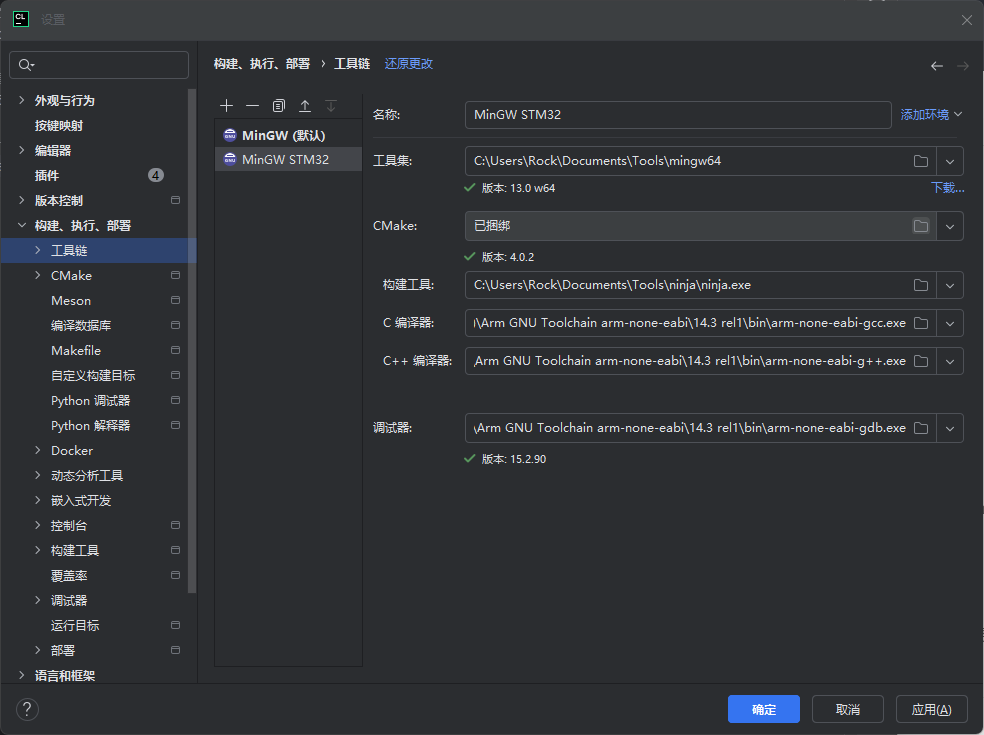This screenshot has width=984, height=735.
Task: Click the back navigation arrow at top right
Action: point(936,64)
